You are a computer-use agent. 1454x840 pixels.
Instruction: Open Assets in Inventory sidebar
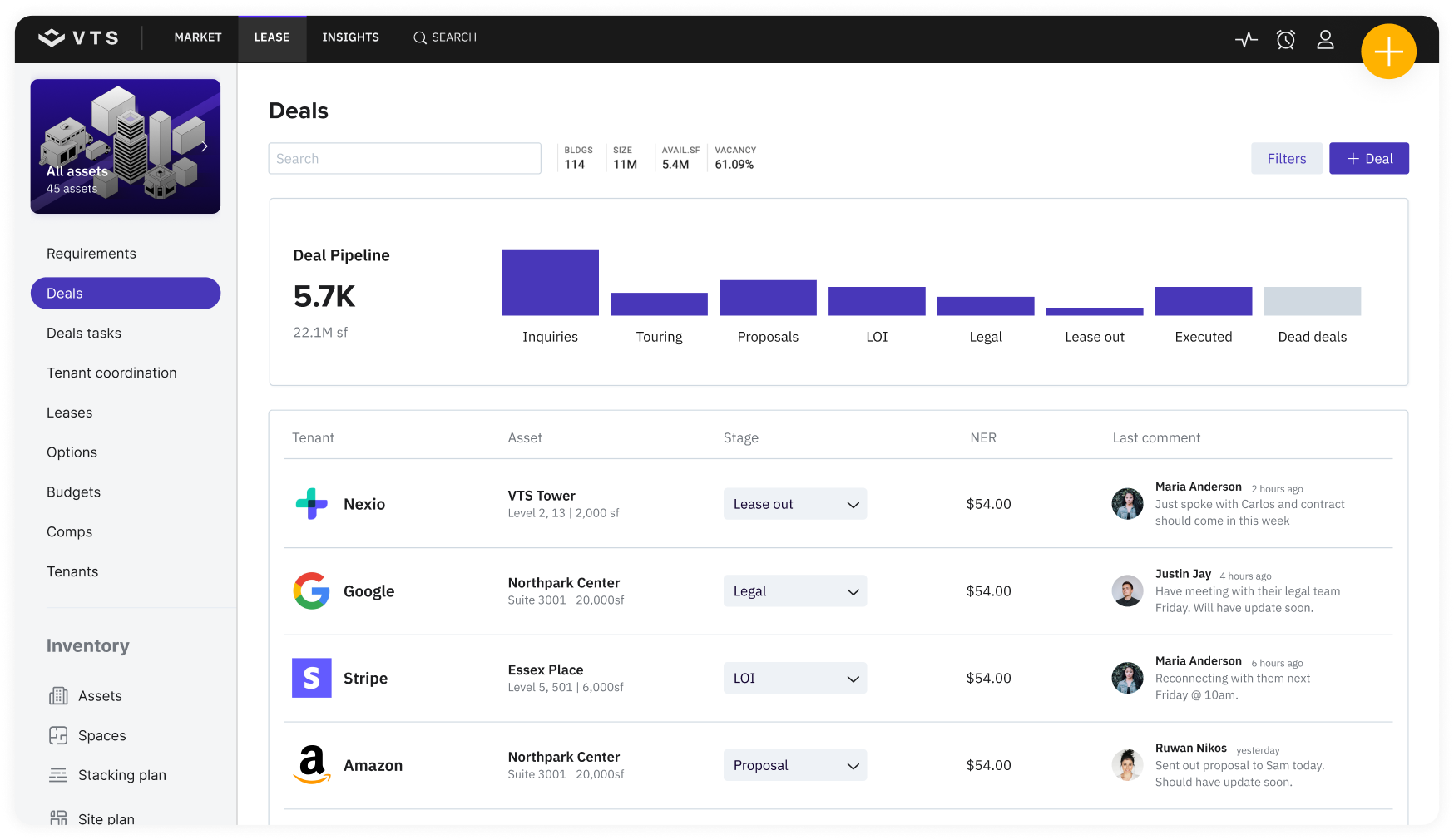click(x=99, y=696)
